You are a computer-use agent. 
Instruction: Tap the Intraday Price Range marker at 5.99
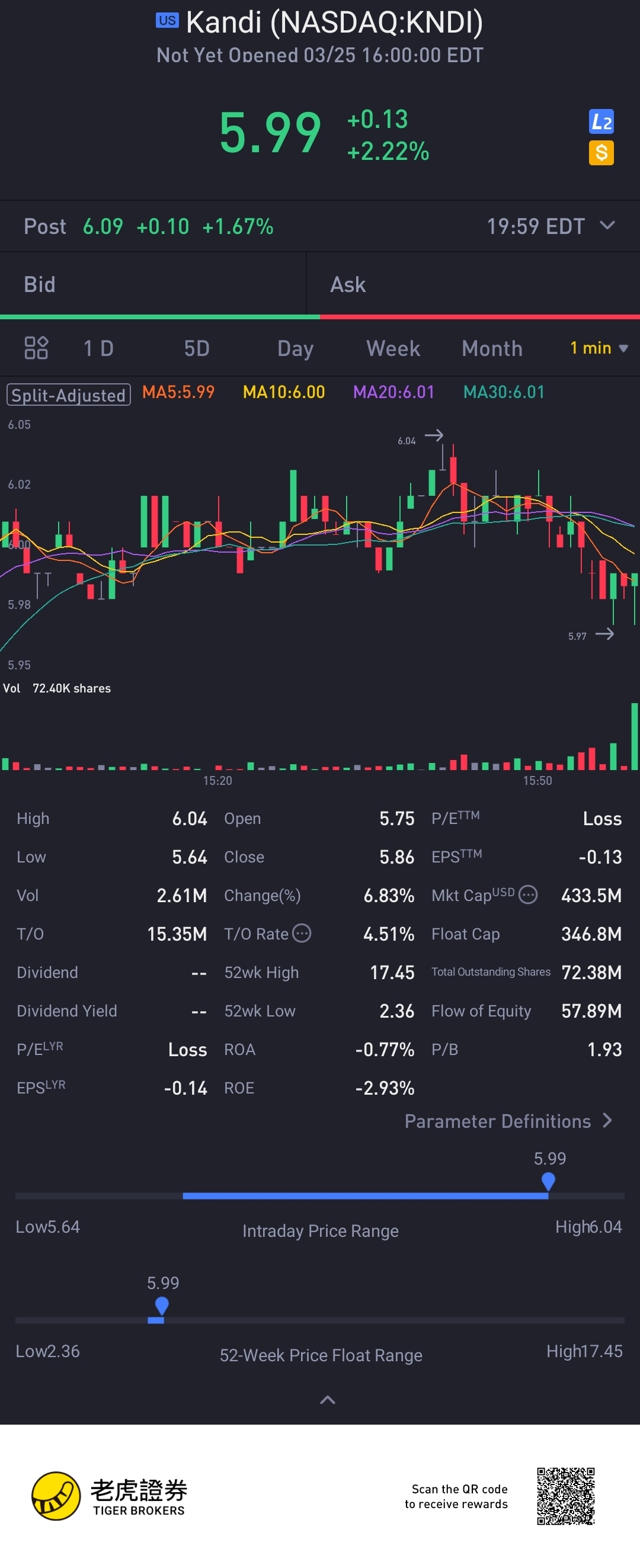coord(548,1181)
